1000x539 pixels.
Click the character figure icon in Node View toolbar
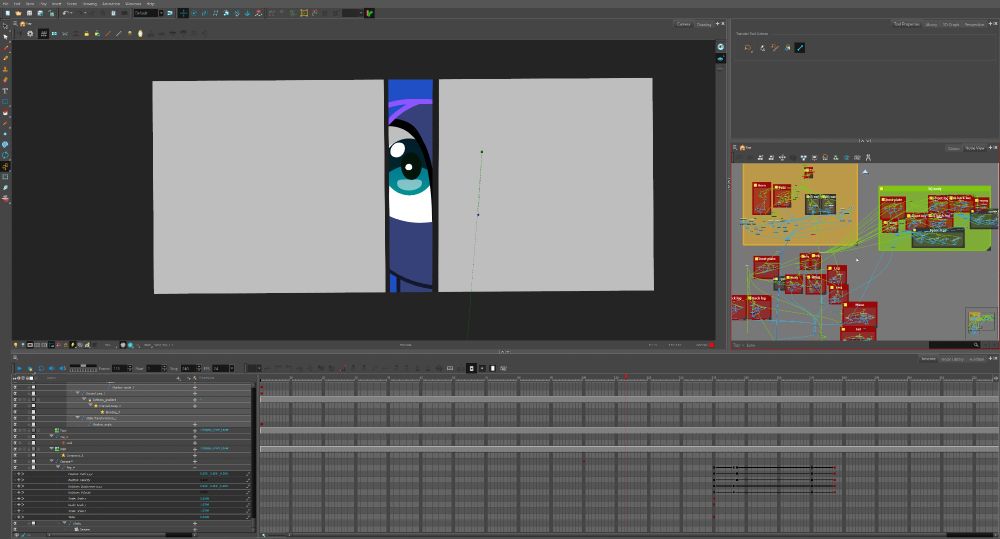coord(868,158)
